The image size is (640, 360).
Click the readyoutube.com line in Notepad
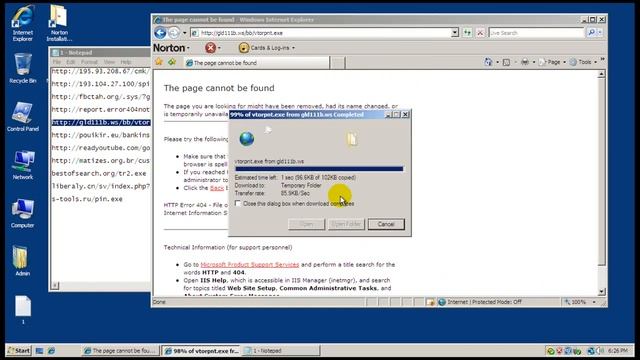pos(101,148)
